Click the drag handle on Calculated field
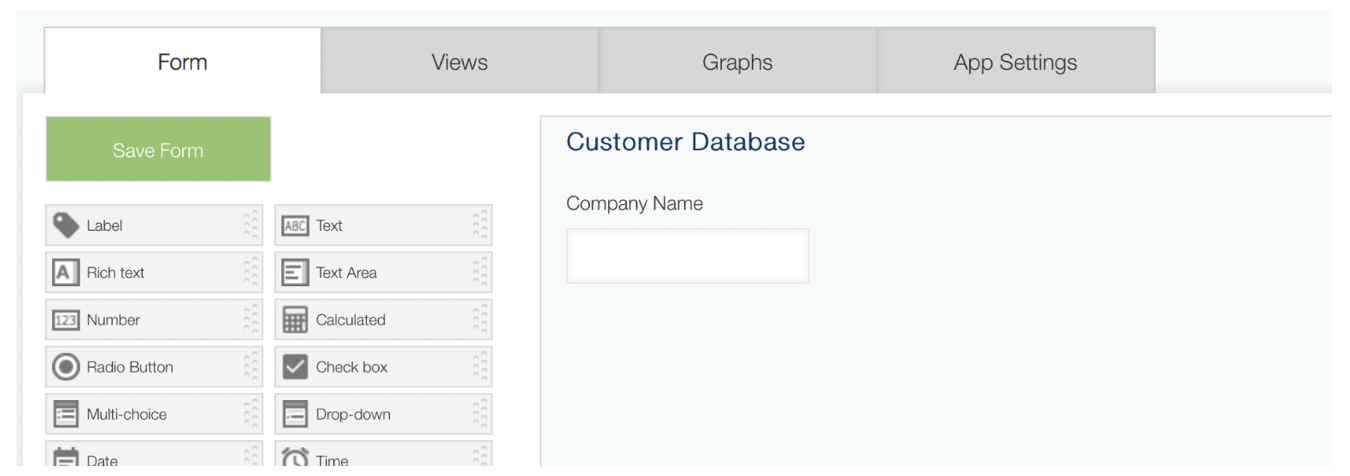This screenshot has height=476, width=1350. click(481, 320)
